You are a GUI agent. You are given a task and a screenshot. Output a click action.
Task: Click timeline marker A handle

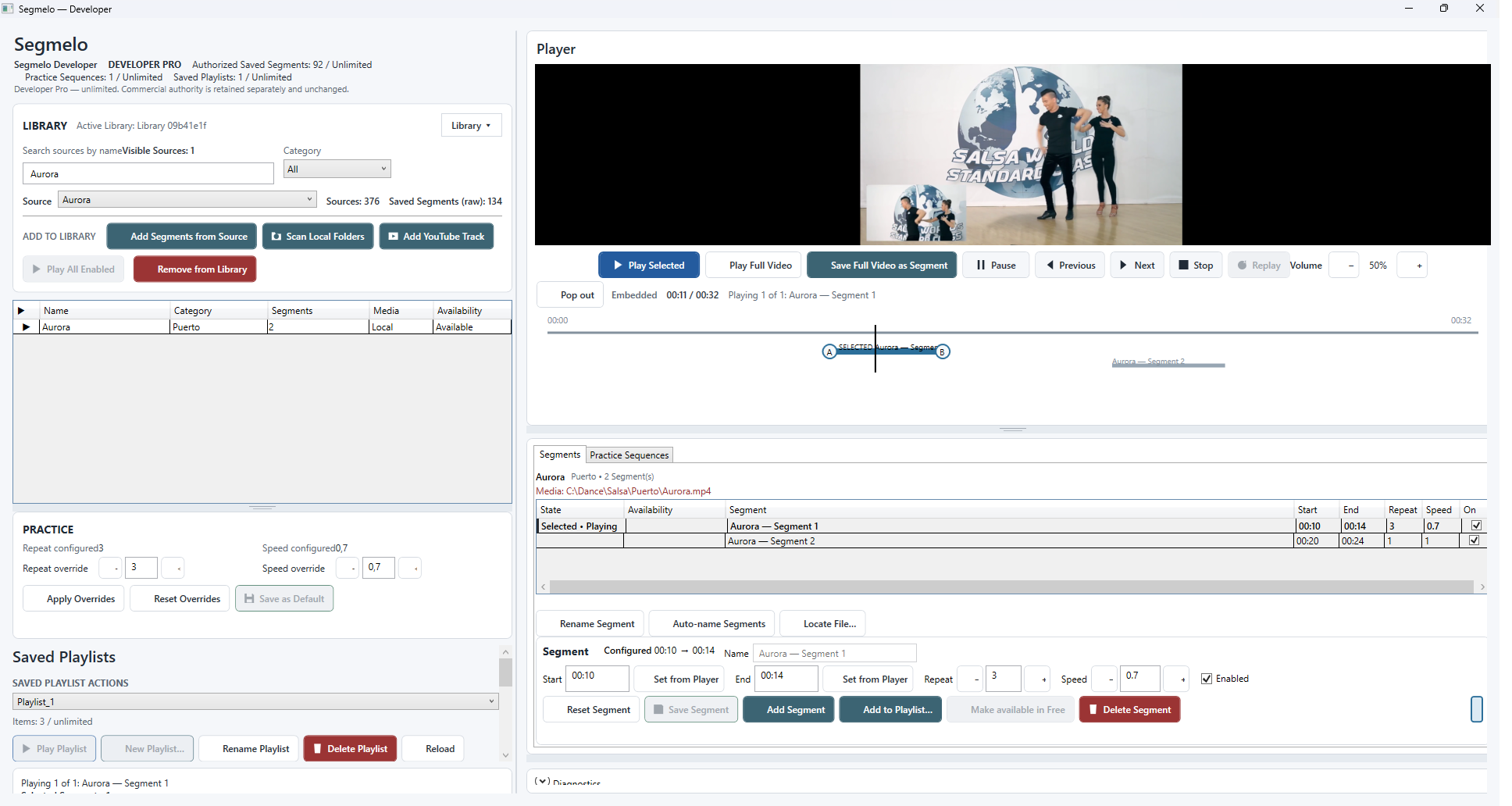(x=829, y=352)
